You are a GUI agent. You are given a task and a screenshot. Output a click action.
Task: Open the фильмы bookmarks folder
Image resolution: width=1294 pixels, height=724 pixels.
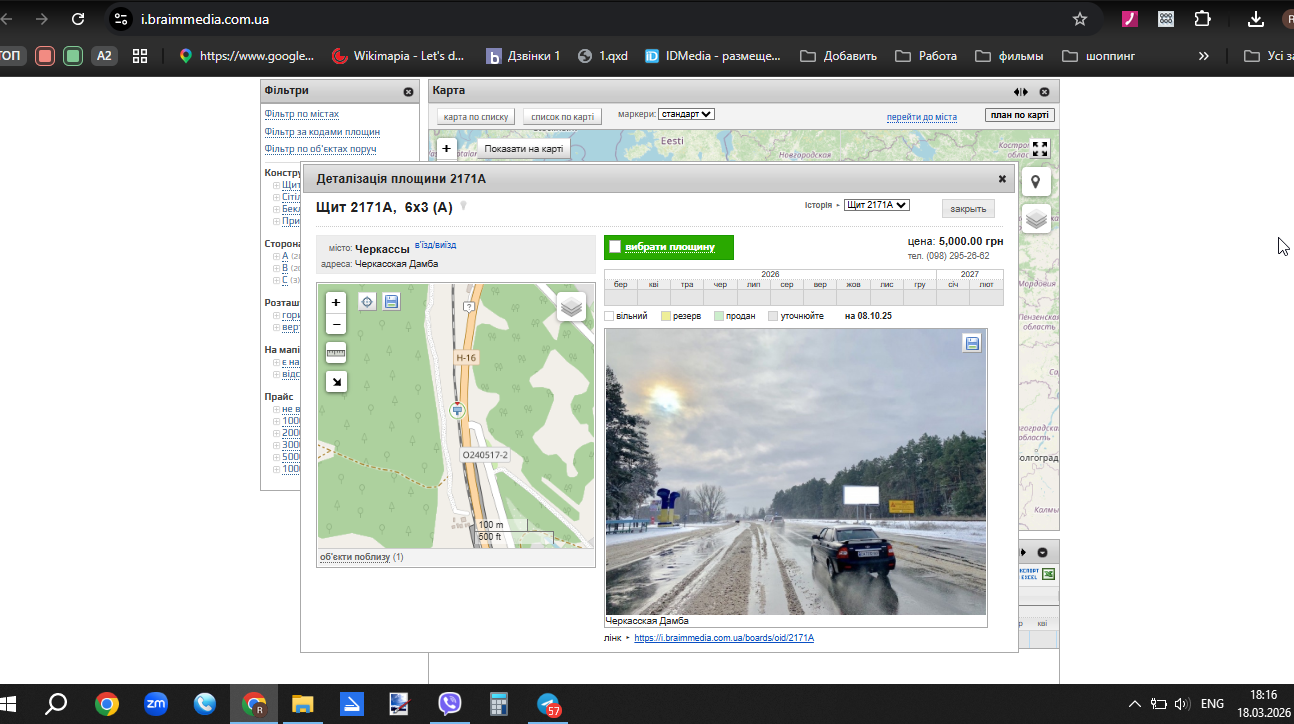[x=1009, y=56]
